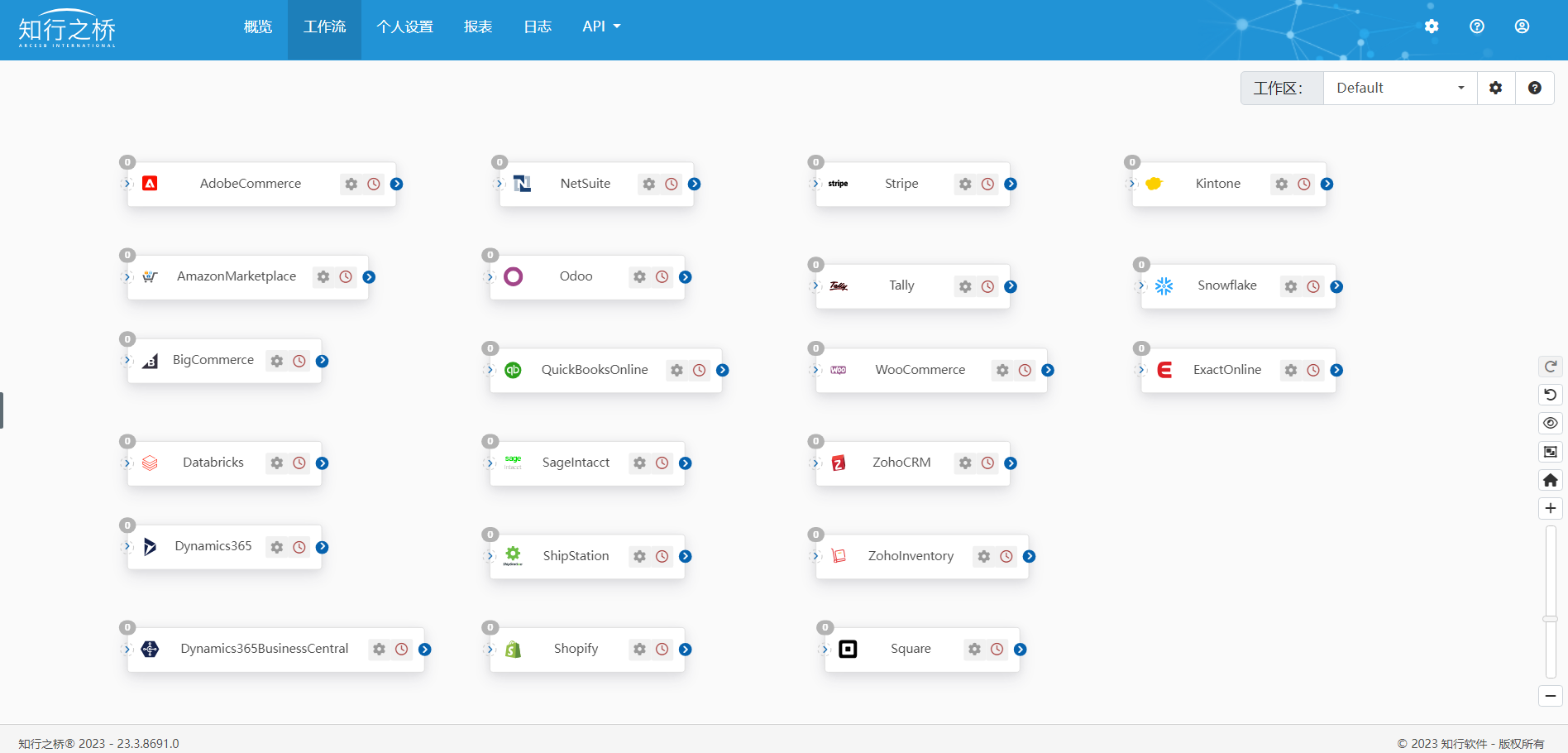Open AmazonMarketplace connector gear settings
Viewport: 1568px width, 753px height.
323,276
